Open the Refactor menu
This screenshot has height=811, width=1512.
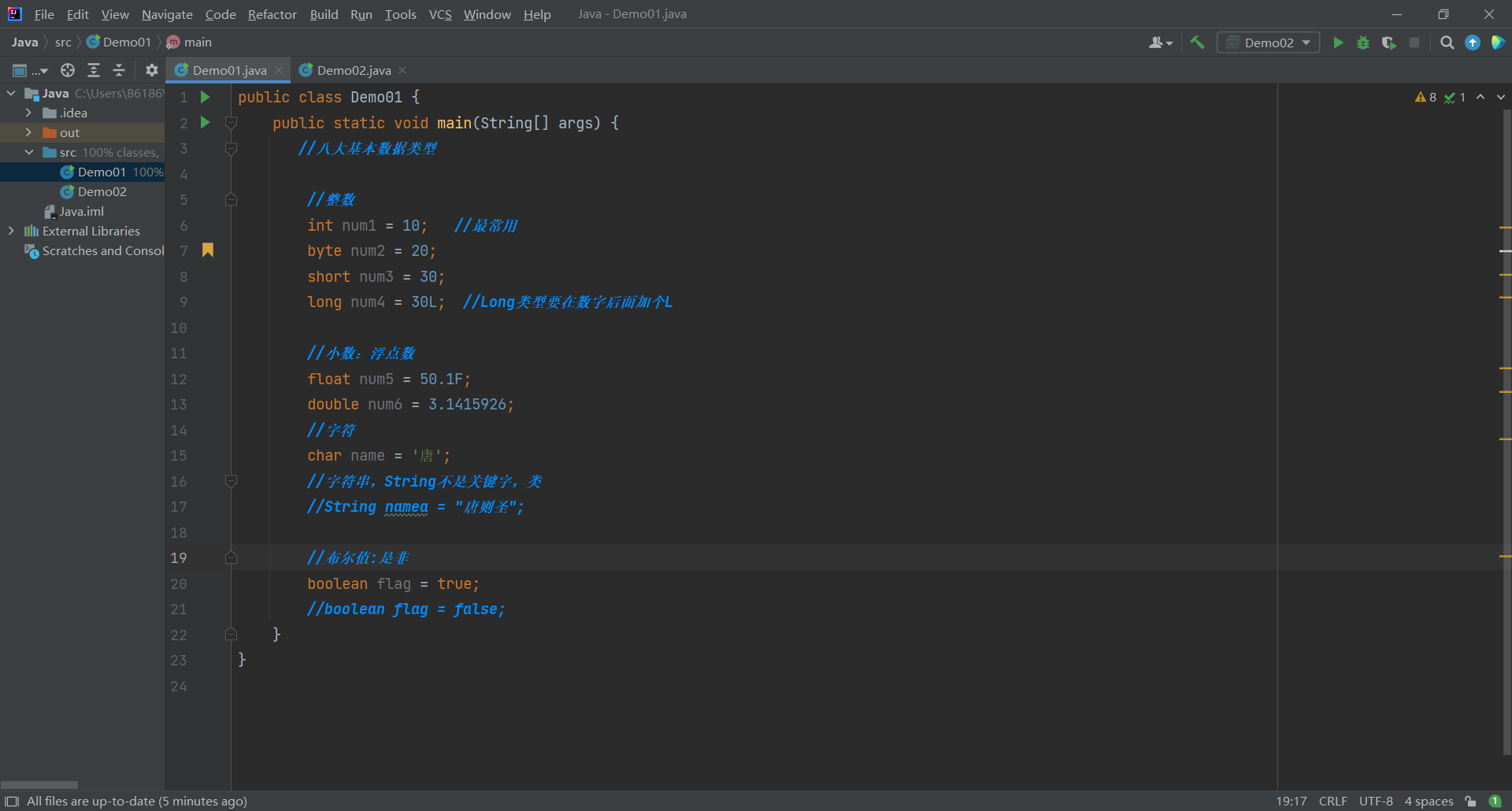pyautogui.click(x=272, y=14)
